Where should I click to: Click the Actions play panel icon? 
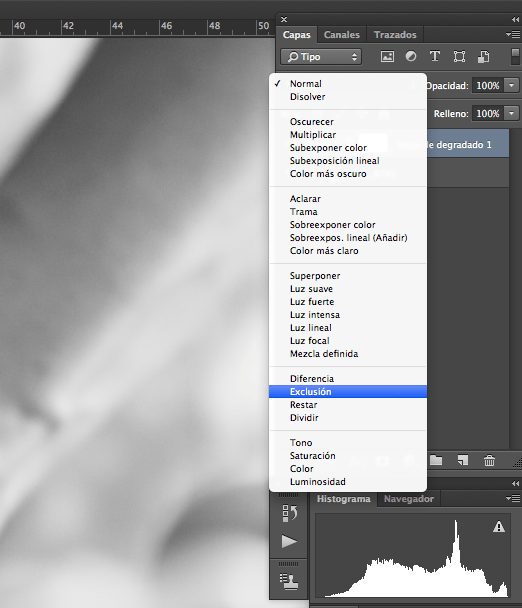coord(289,541)
